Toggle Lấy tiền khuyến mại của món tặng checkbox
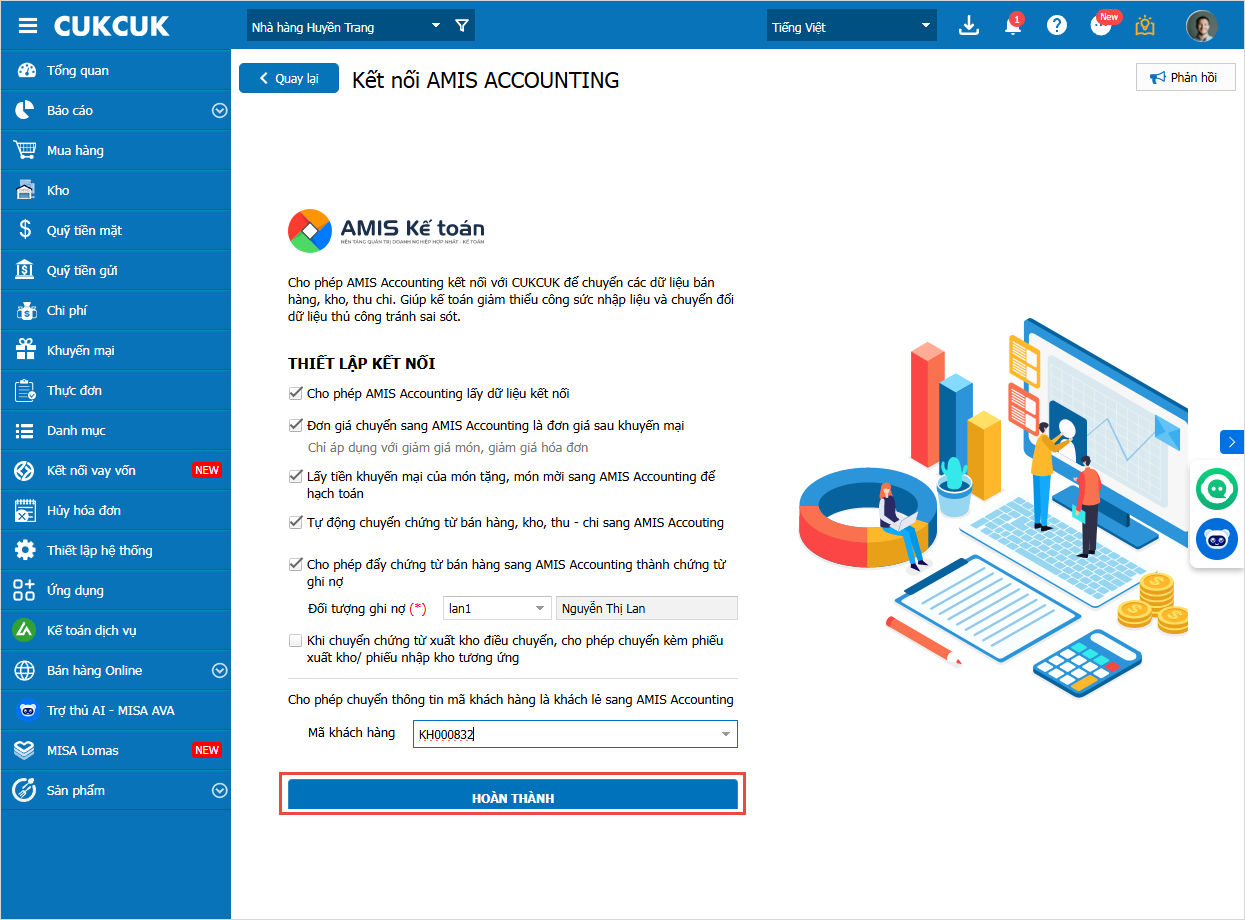Image resolution: width=1245 pixels, height=920 pixels. point(295,476)
